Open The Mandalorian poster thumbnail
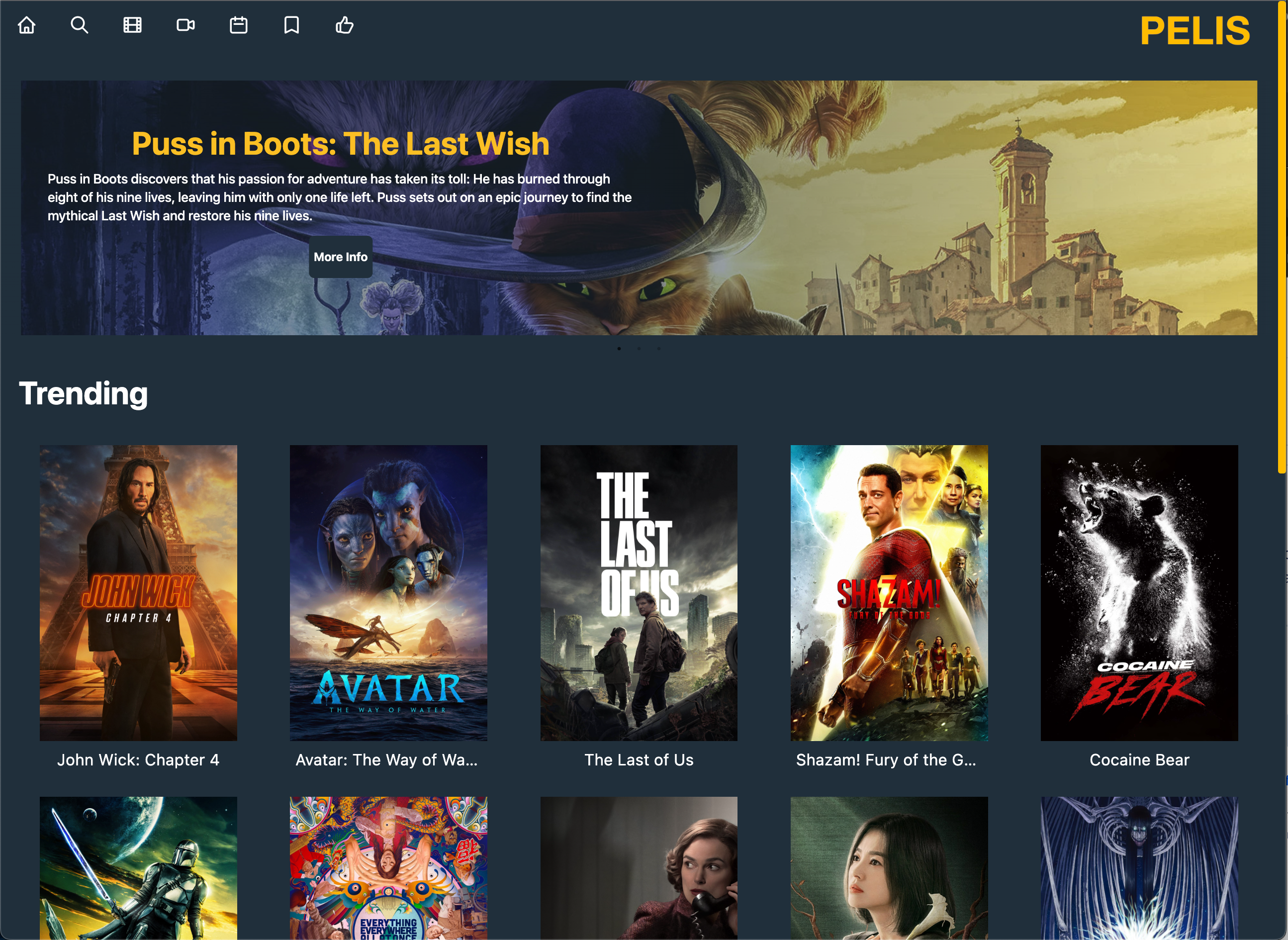 (x=138, y=868)
